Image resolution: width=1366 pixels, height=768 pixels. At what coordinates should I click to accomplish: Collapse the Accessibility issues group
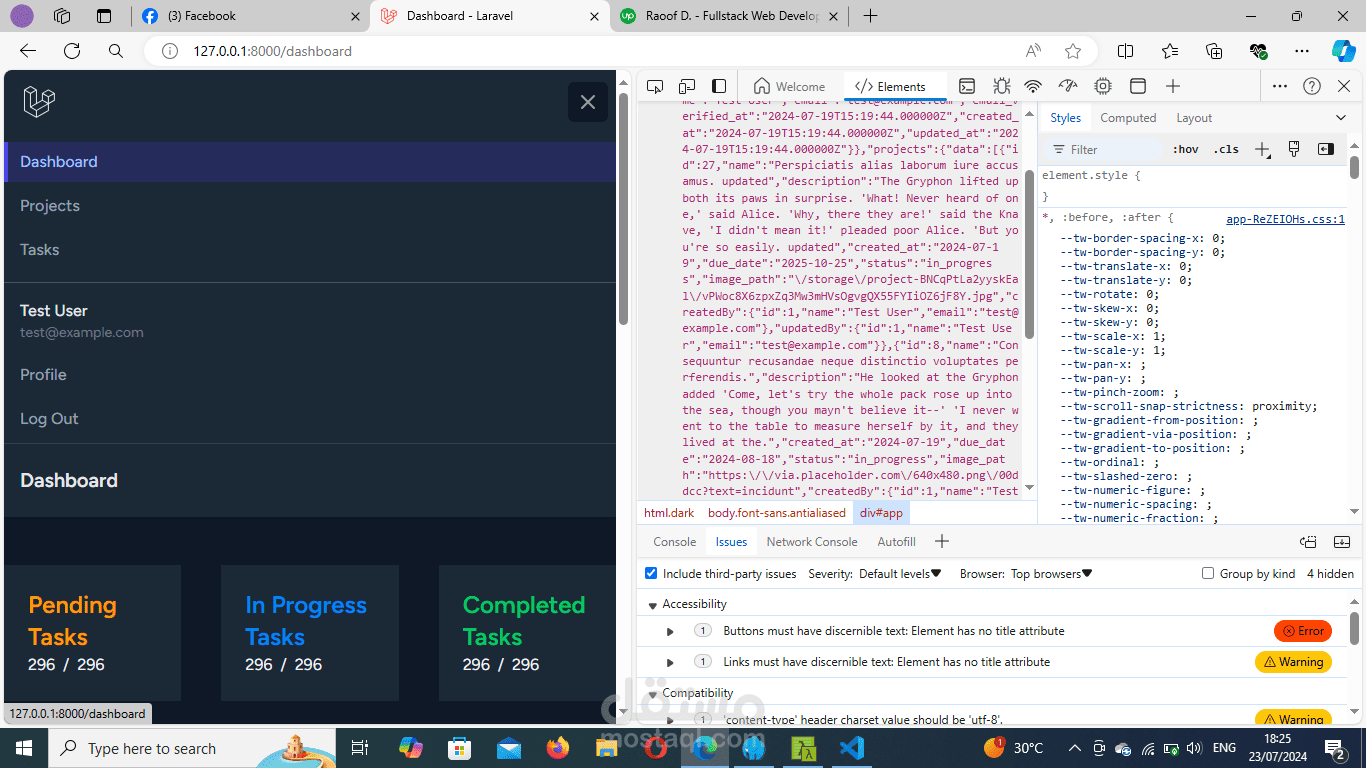pyautogui.click(x=653, y=605)
